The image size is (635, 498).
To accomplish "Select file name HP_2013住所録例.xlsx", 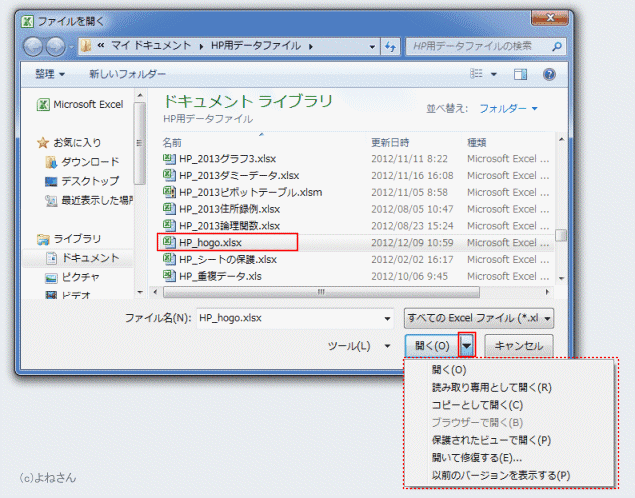I will point(230,209).
